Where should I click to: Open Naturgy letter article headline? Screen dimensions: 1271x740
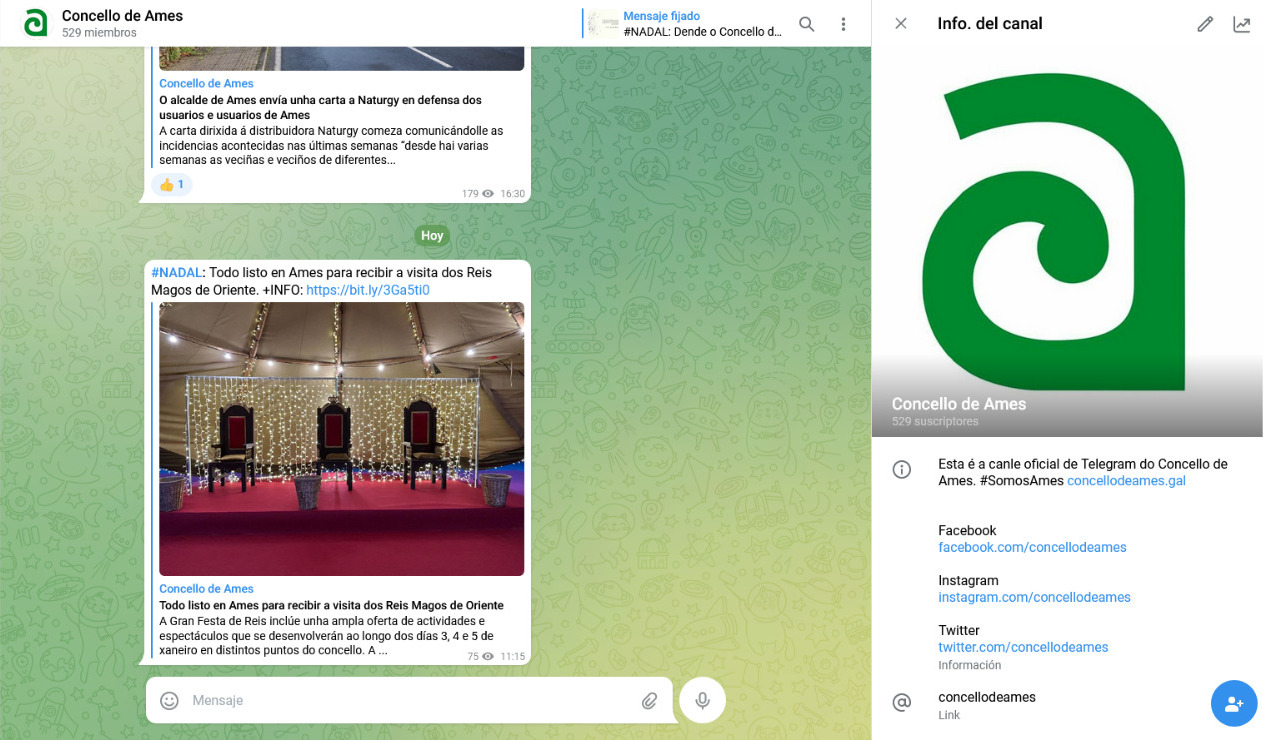click(320, 108)
